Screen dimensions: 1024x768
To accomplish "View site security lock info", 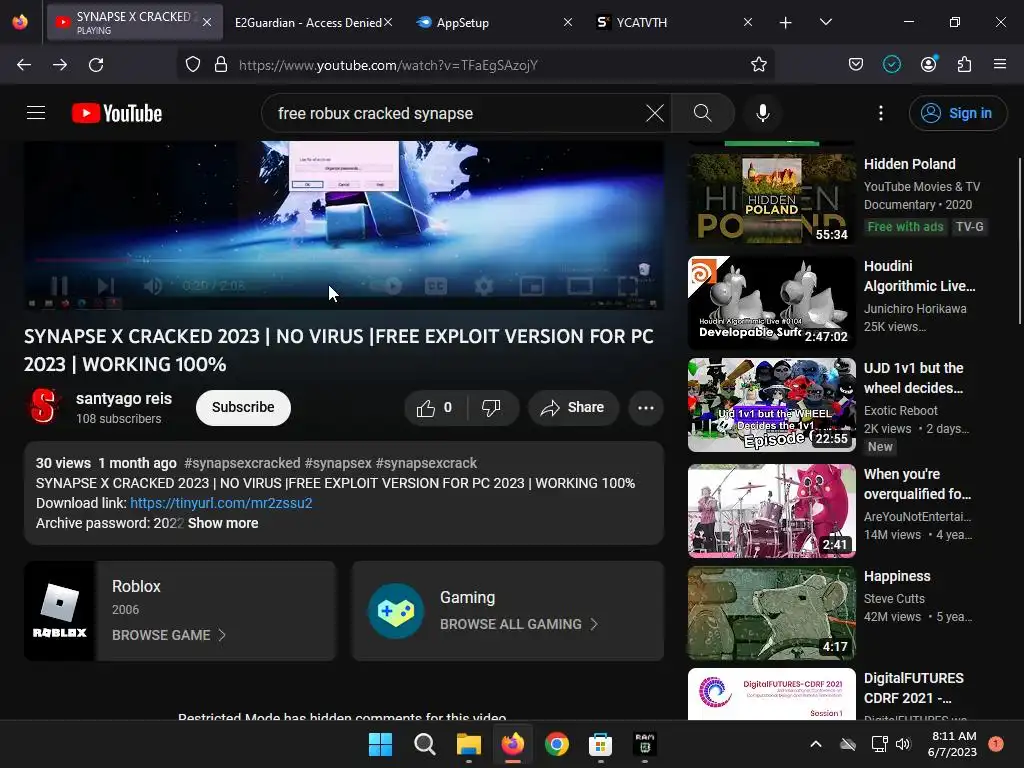I will coord(221,65).
